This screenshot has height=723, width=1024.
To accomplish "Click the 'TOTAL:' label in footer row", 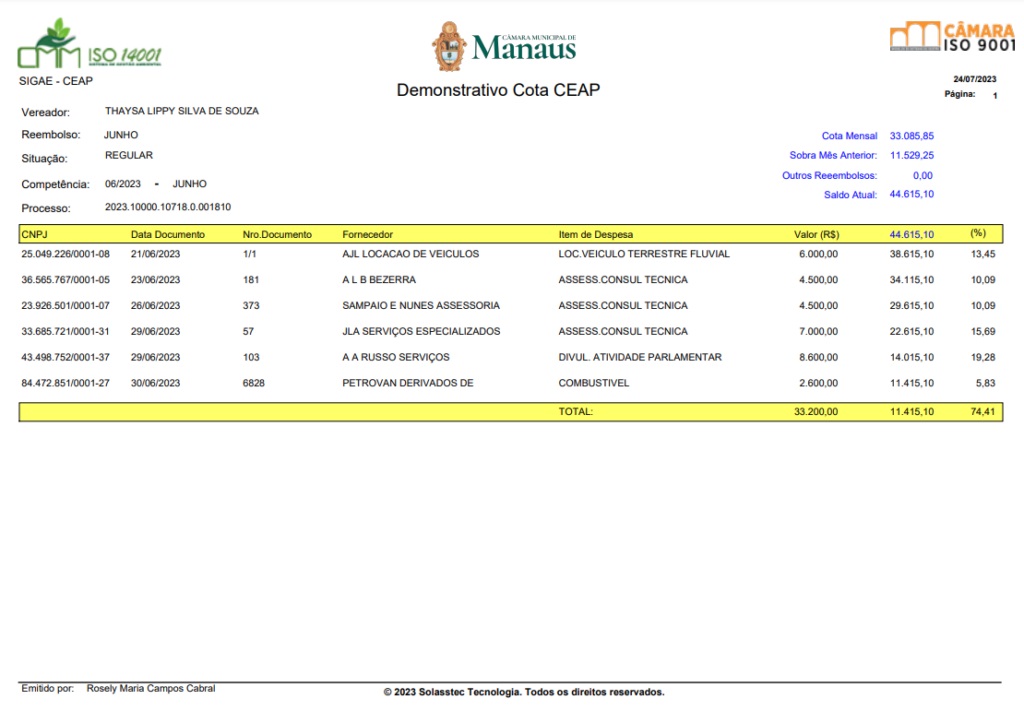I will point(575,412).
